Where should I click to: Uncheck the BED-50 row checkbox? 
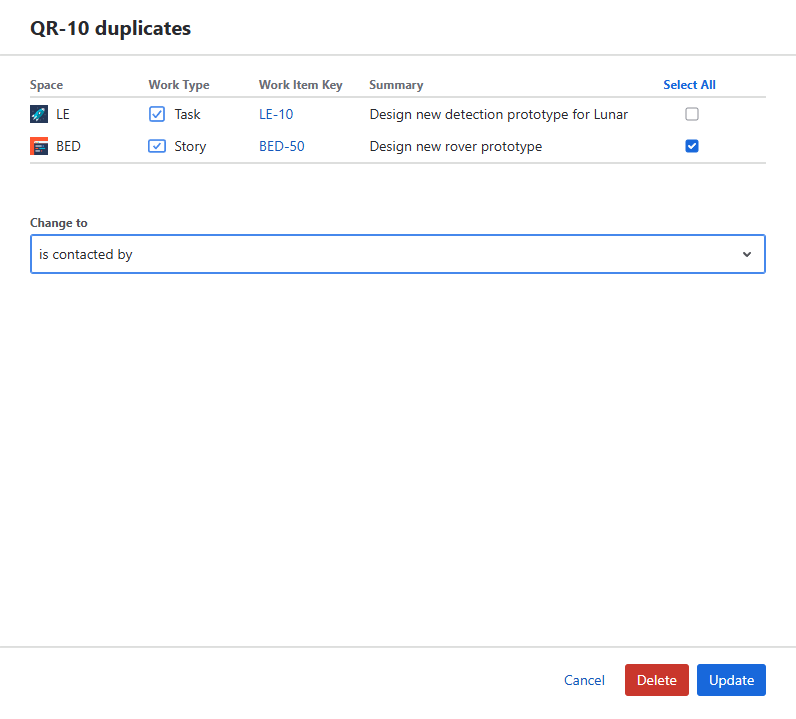click(x=691, y=146)
